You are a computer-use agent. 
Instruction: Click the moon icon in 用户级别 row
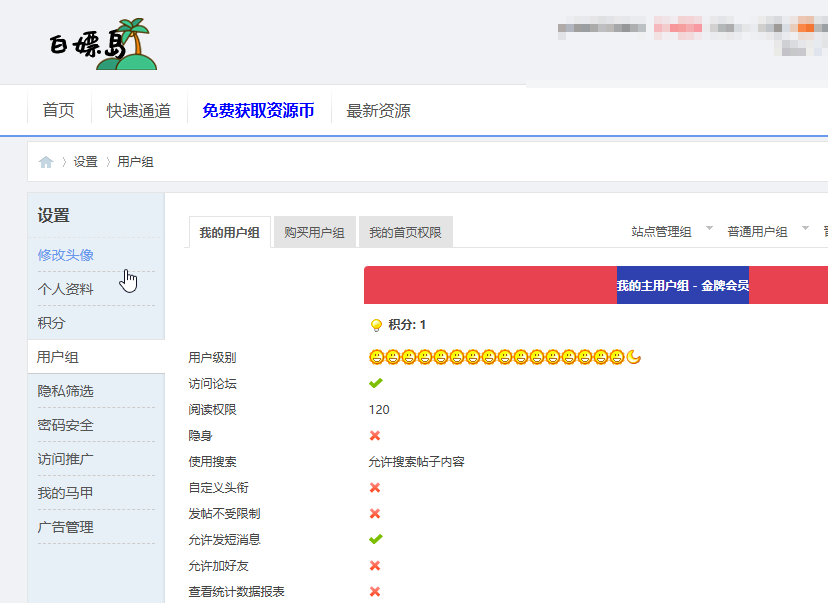(634, 357)
